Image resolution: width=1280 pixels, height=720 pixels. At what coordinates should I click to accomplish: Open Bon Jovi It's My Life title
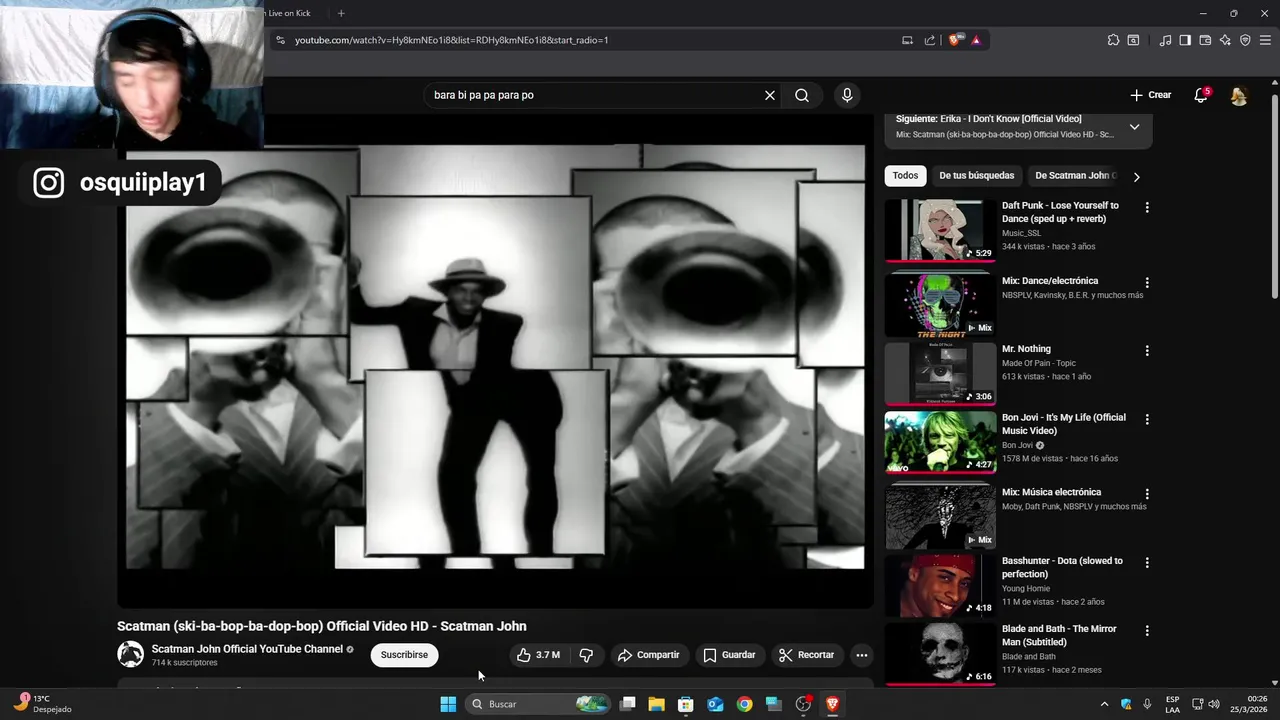click(x=1064, y=424)
